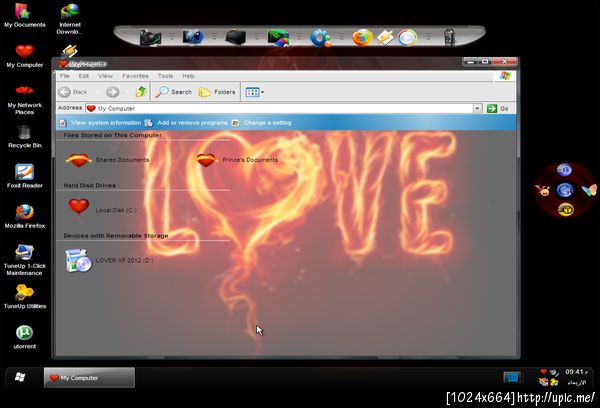Click the blue Q player dock icon
The height and width of the screenshot is (408, 600).
tap(320, 38)
